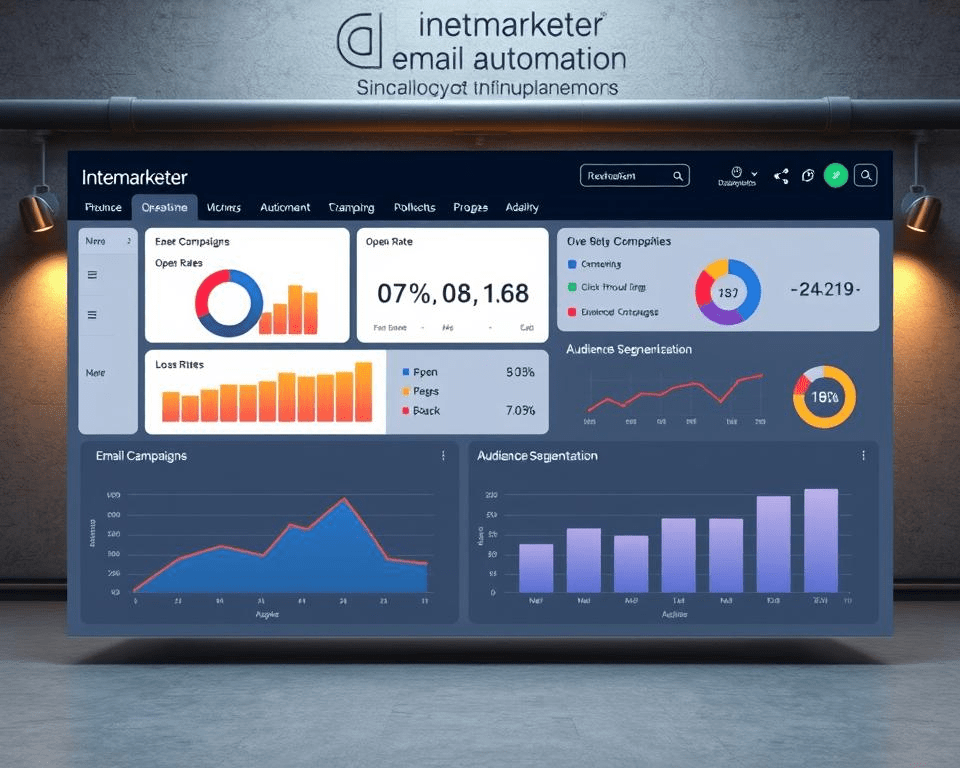Open the Polkchs tab

pos(414,208)
